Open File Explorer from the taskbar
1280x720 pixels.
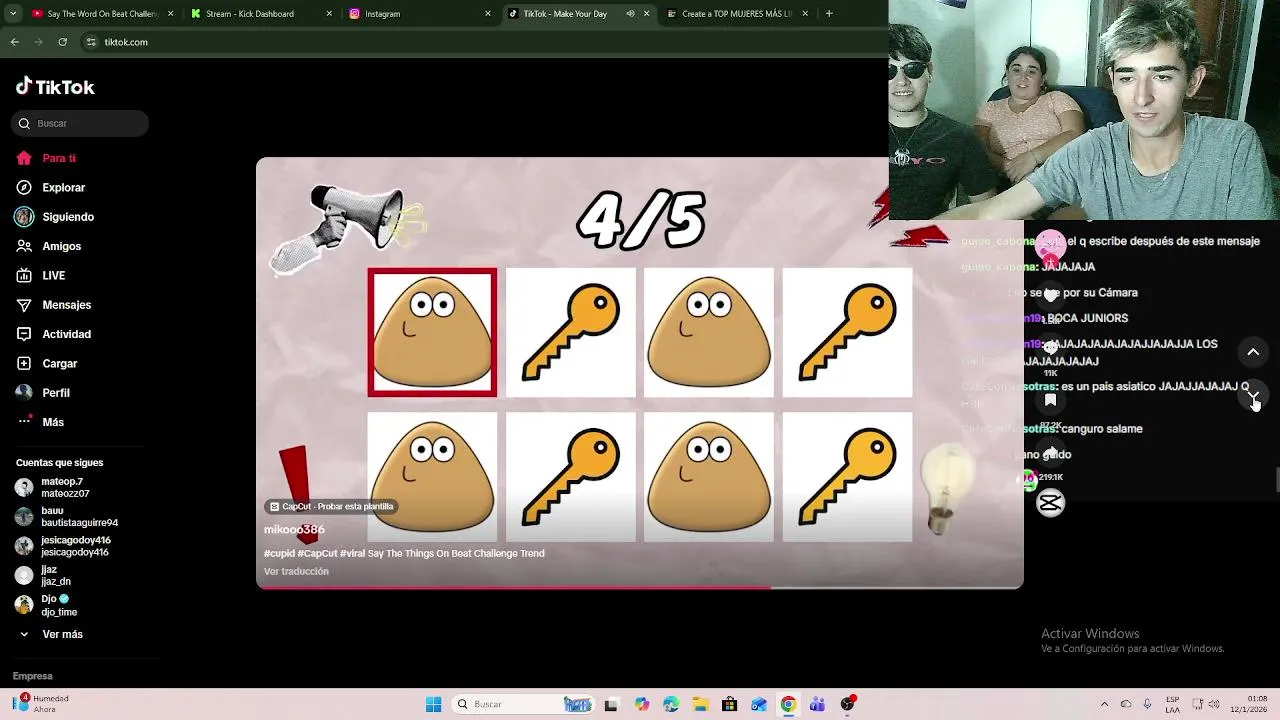click(700, 704)
